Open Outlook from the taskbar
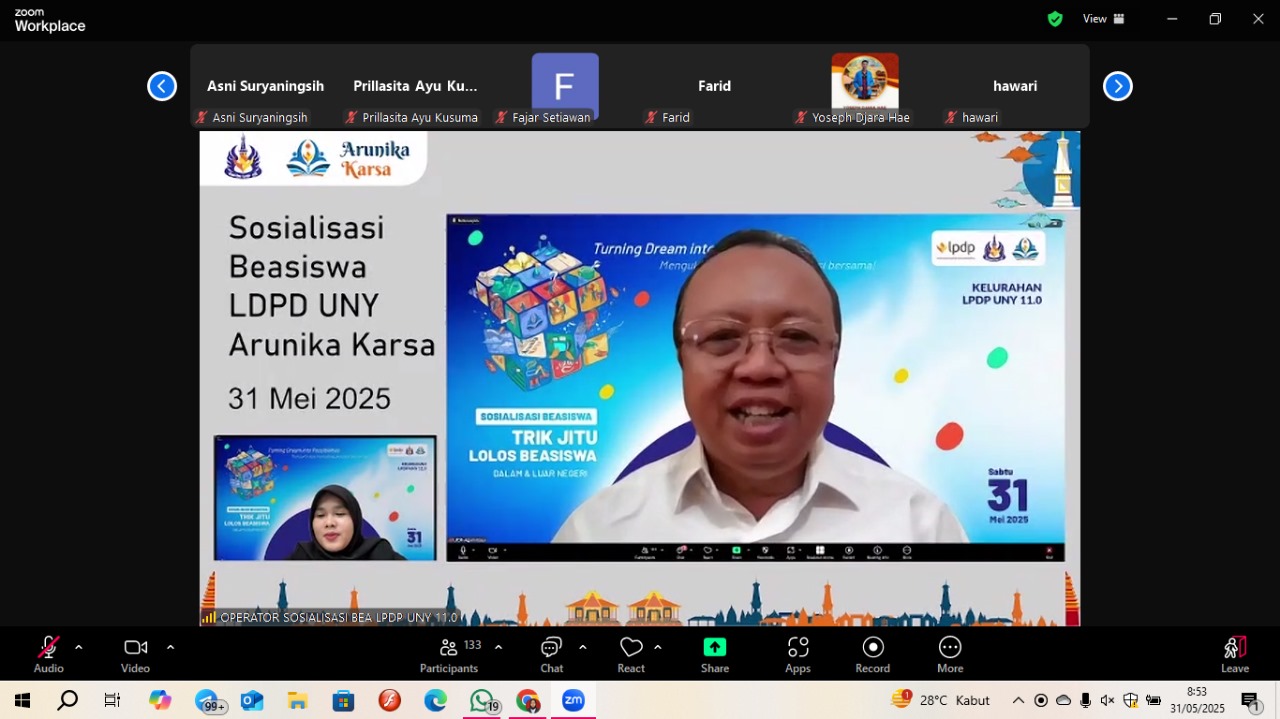The width and height of the screenshot is (1280, 719). [x=252, y=700]
